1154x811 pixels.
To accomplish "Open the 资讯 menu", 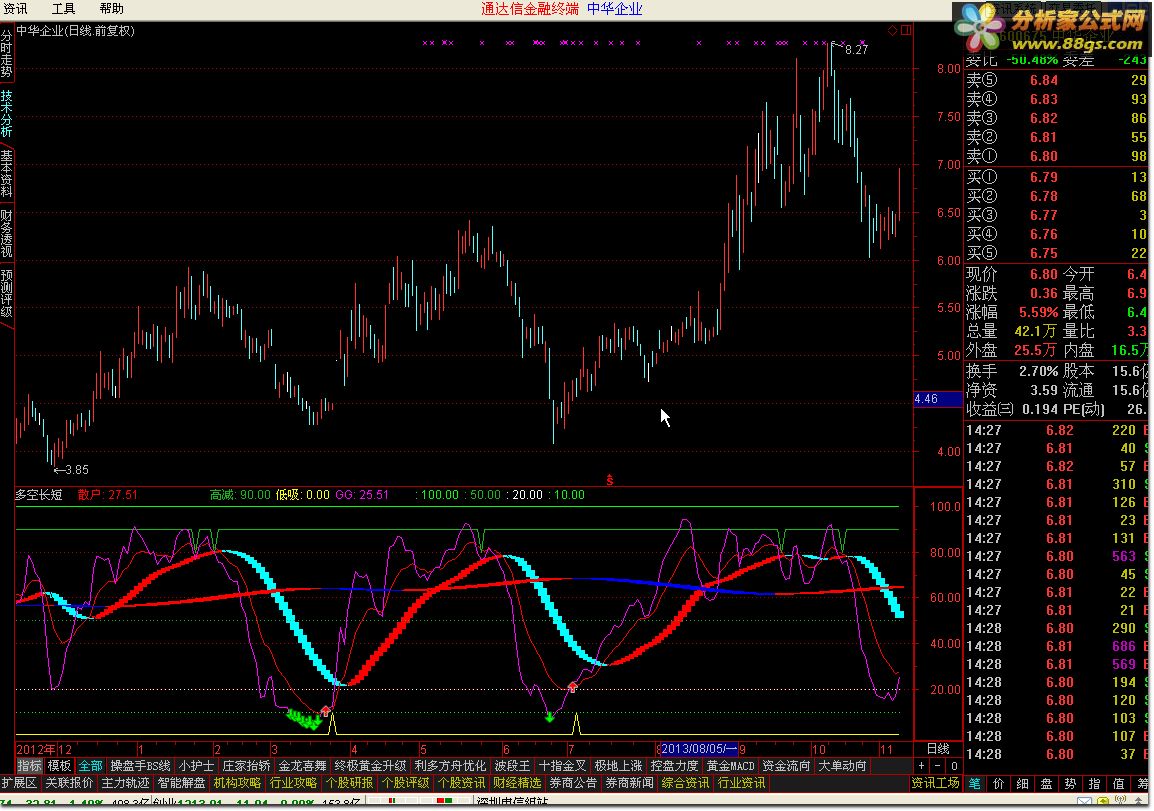I will click(15, 9).
